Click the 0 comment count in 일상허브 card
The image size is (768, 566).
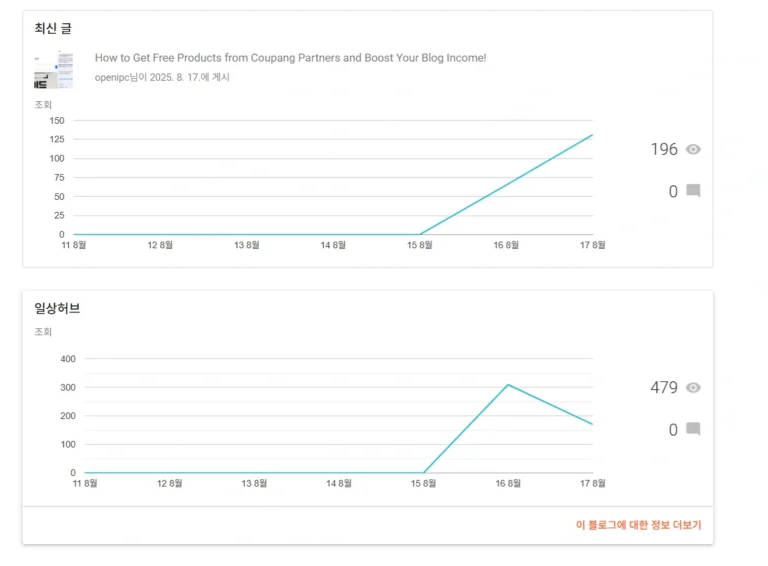(673, 430)
